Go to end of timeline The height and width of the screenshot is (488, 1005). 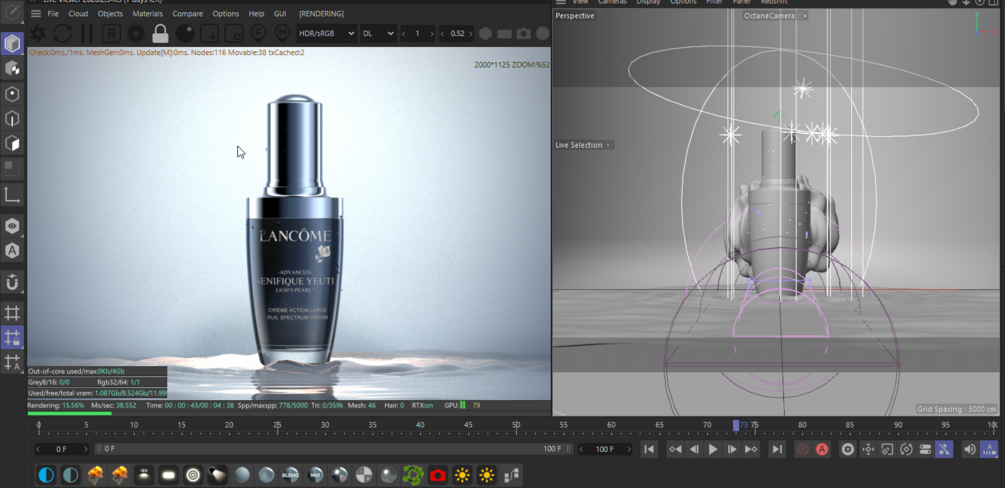[777, 450]
